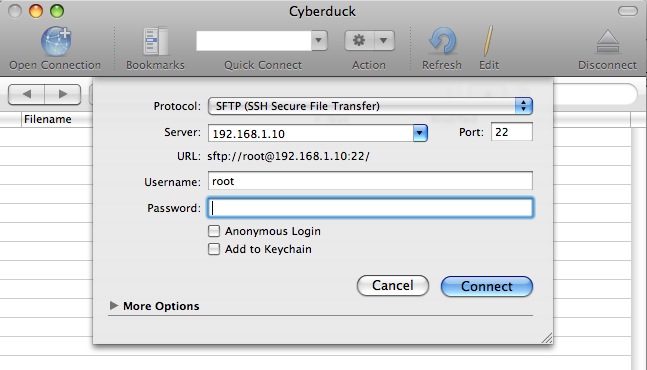Go back with the left arrow button
Image resolution: width=647 pixels, height=370 pixels.
click(26, 94)
